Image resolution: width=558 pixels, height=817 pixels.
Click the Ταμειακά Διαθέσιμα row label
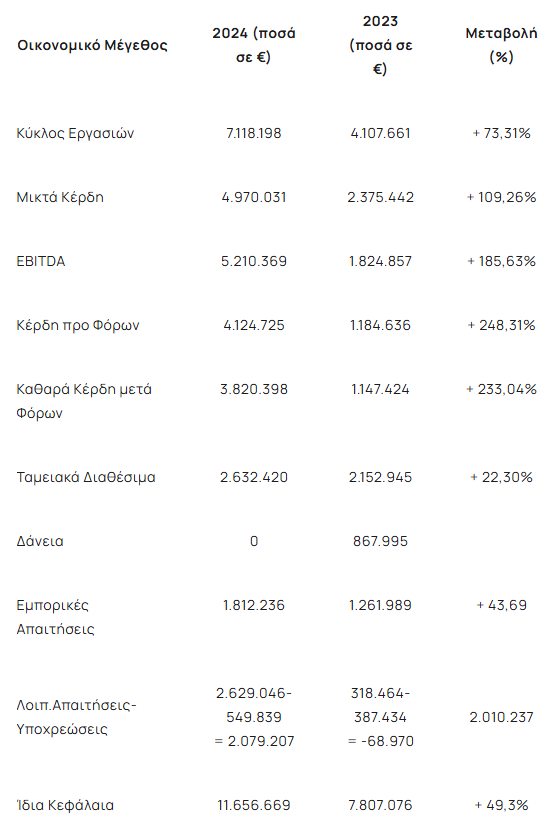(86, 477)
